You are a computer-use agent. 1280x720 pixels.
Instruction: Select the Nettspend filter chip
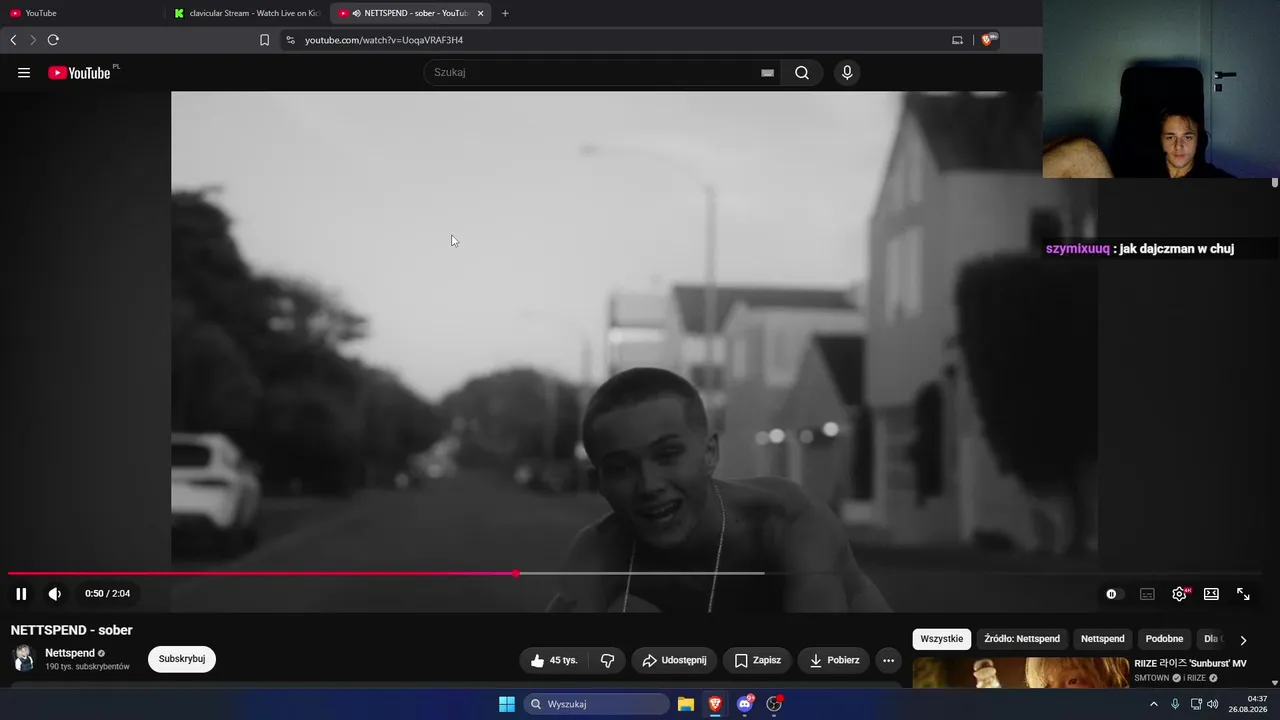click(1103, 639)
